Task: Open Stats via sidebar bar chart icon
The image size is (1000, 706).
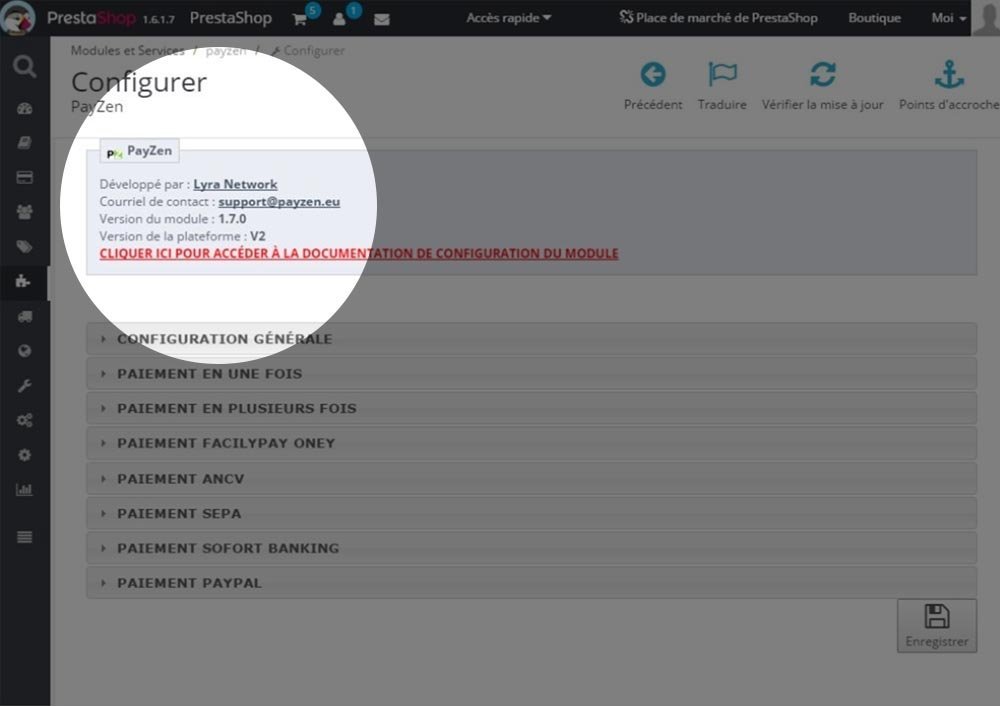Action: [x=25, y=490]
